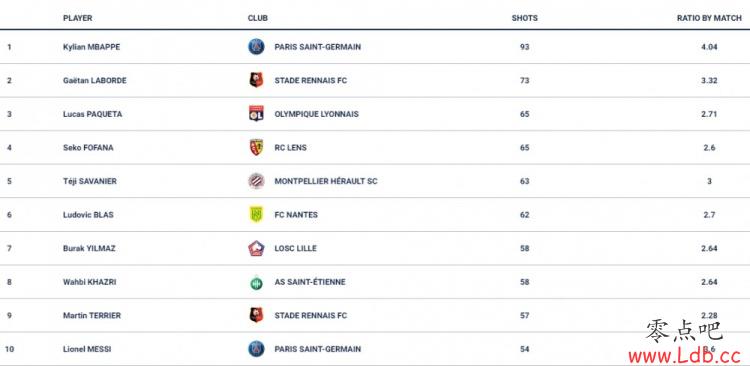Click the Olympique Lyonnais club crest
This screenshot has height=366, width=750.
click(x=256, y=114)
